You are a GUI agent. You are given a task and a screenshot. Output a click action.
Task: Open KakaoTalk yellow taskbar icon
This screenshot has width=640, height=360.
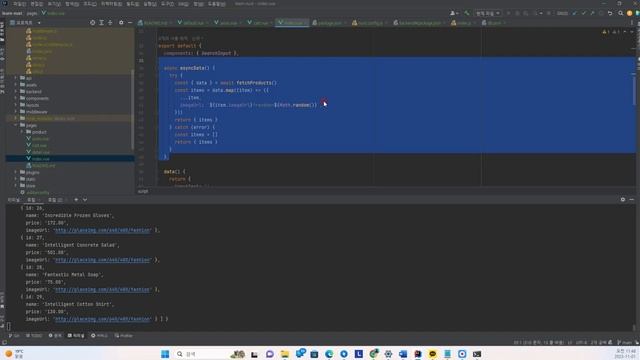433,354
